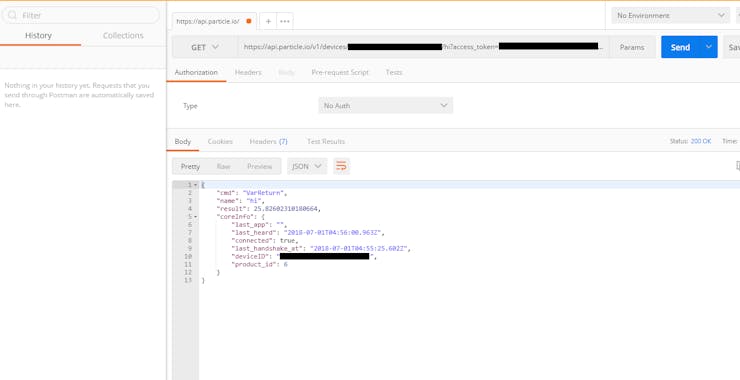Image resolution: width=740 pixels, height=380 pixels.
Task: Toggle the orange wrap lines icon
Action: [x=341, y=166]
